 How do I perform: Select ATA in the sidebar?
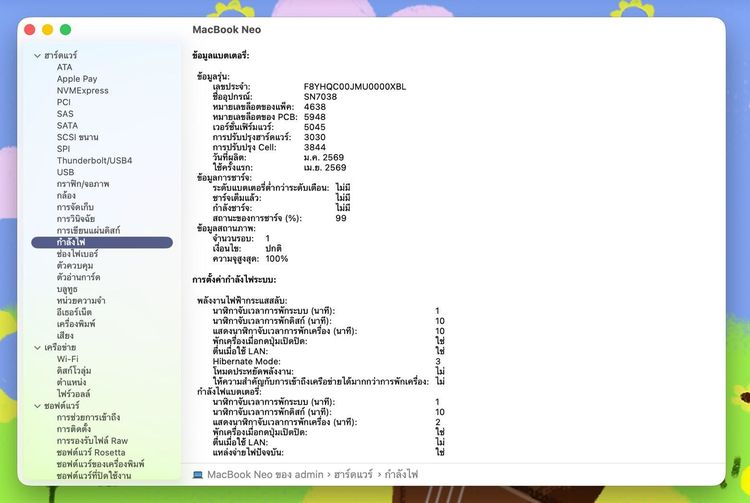(65, 67)
